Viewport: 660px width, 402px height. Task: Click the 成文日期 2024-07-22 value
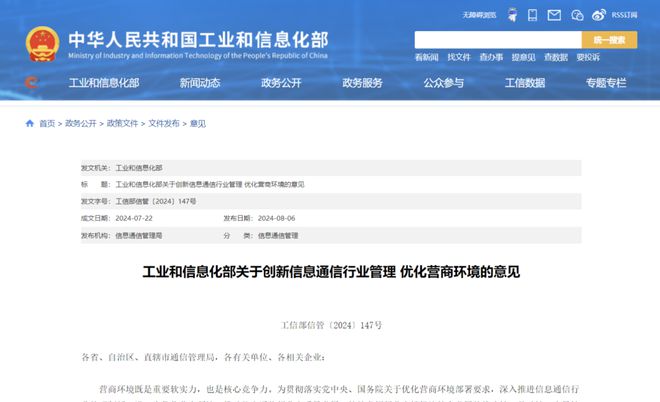tap(134, 218)
